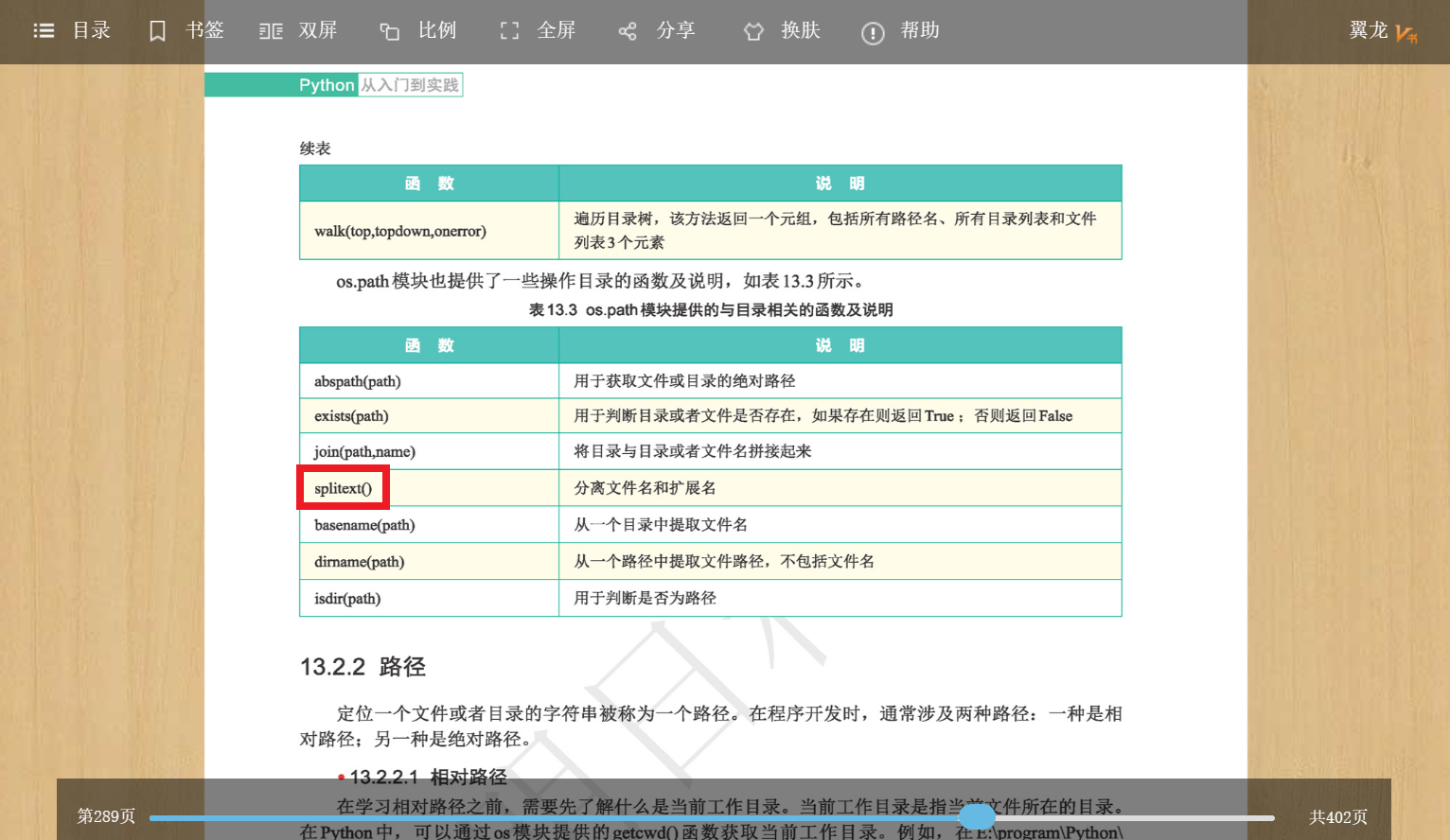The width and height of the screenshot is (1450, 840).
Task: Select the 书签 menu label
Action: (x=204, y=30)
